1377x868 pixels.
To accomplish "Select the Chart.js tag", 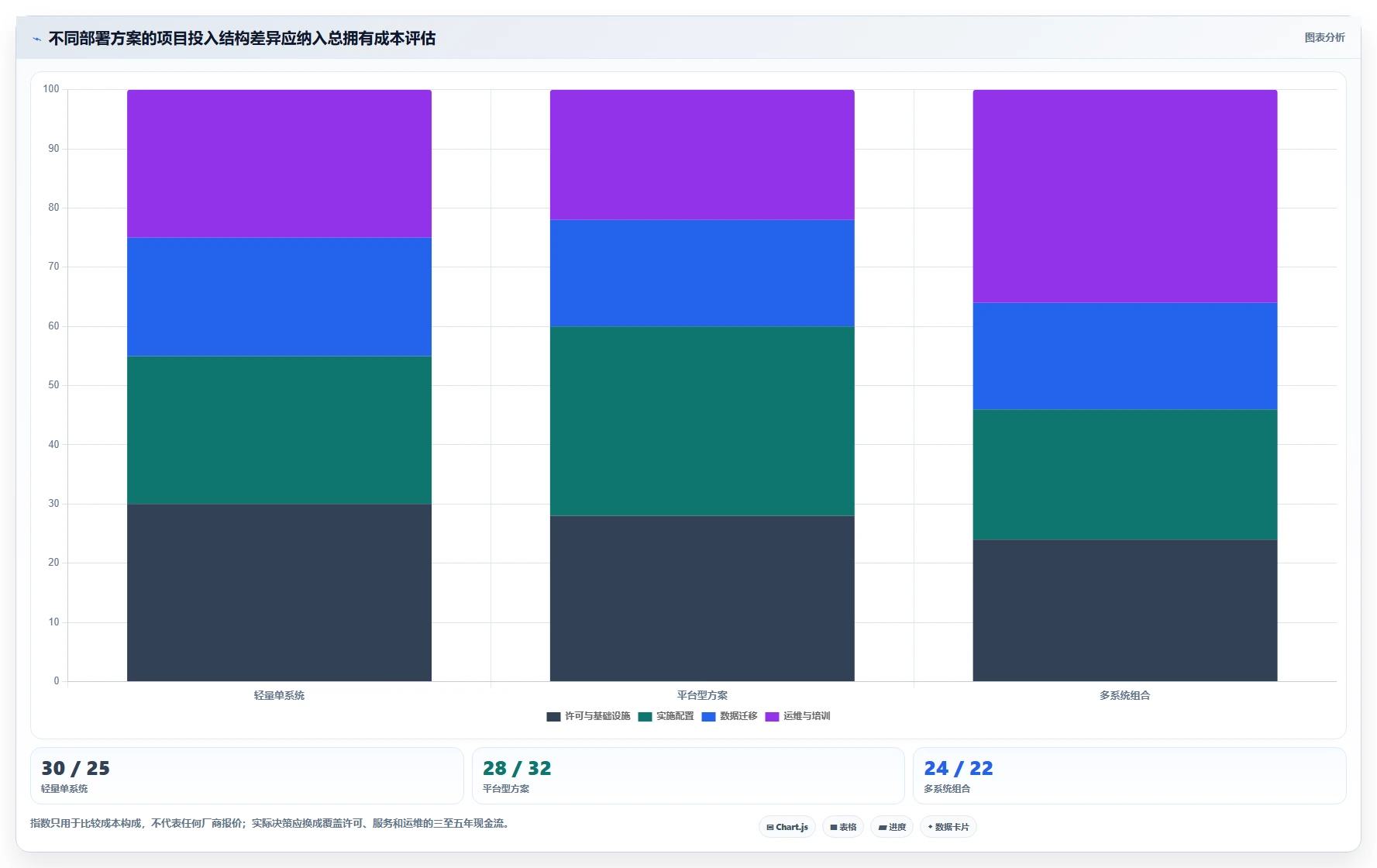I will (x=787, y=827).
